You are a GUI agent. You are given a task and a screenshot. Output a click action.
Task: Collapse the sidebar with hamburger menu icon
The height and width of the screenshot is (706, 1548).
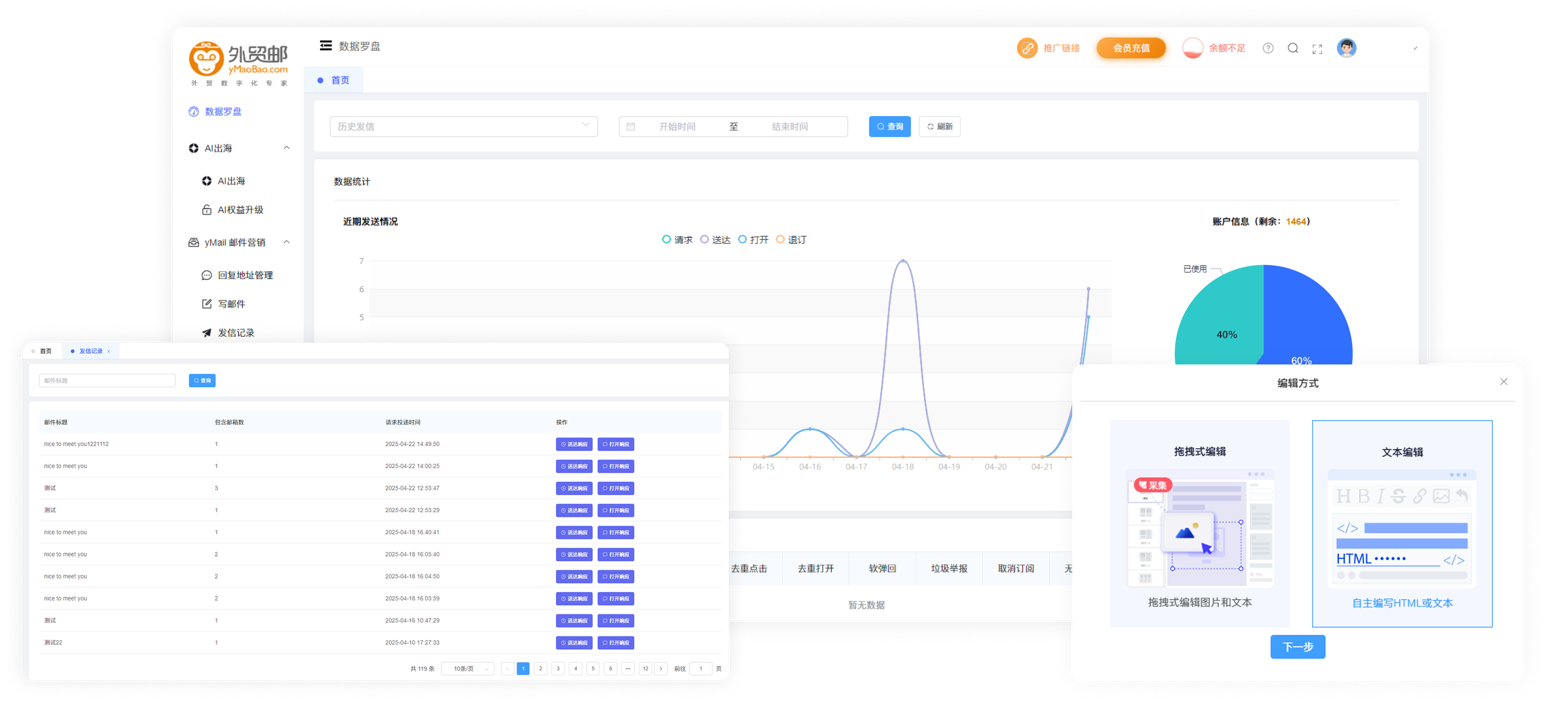coord(326,45)
